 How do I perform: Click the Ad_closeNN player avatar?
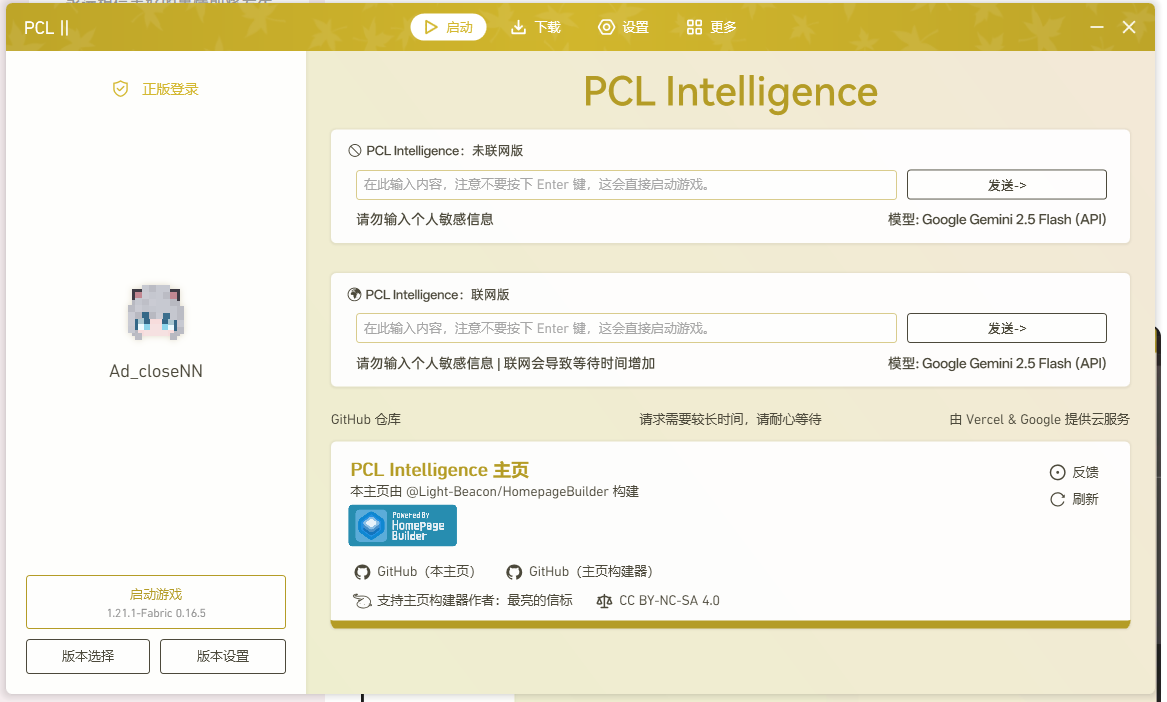tap(155, 314)
